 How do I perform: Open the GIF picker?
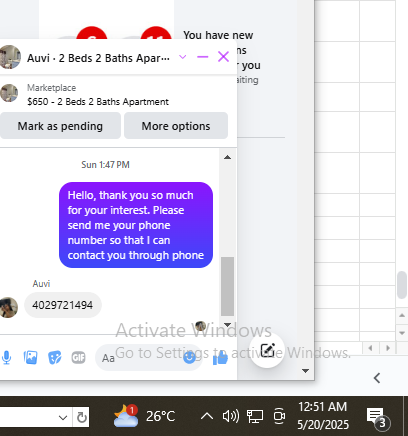point(78,358)
